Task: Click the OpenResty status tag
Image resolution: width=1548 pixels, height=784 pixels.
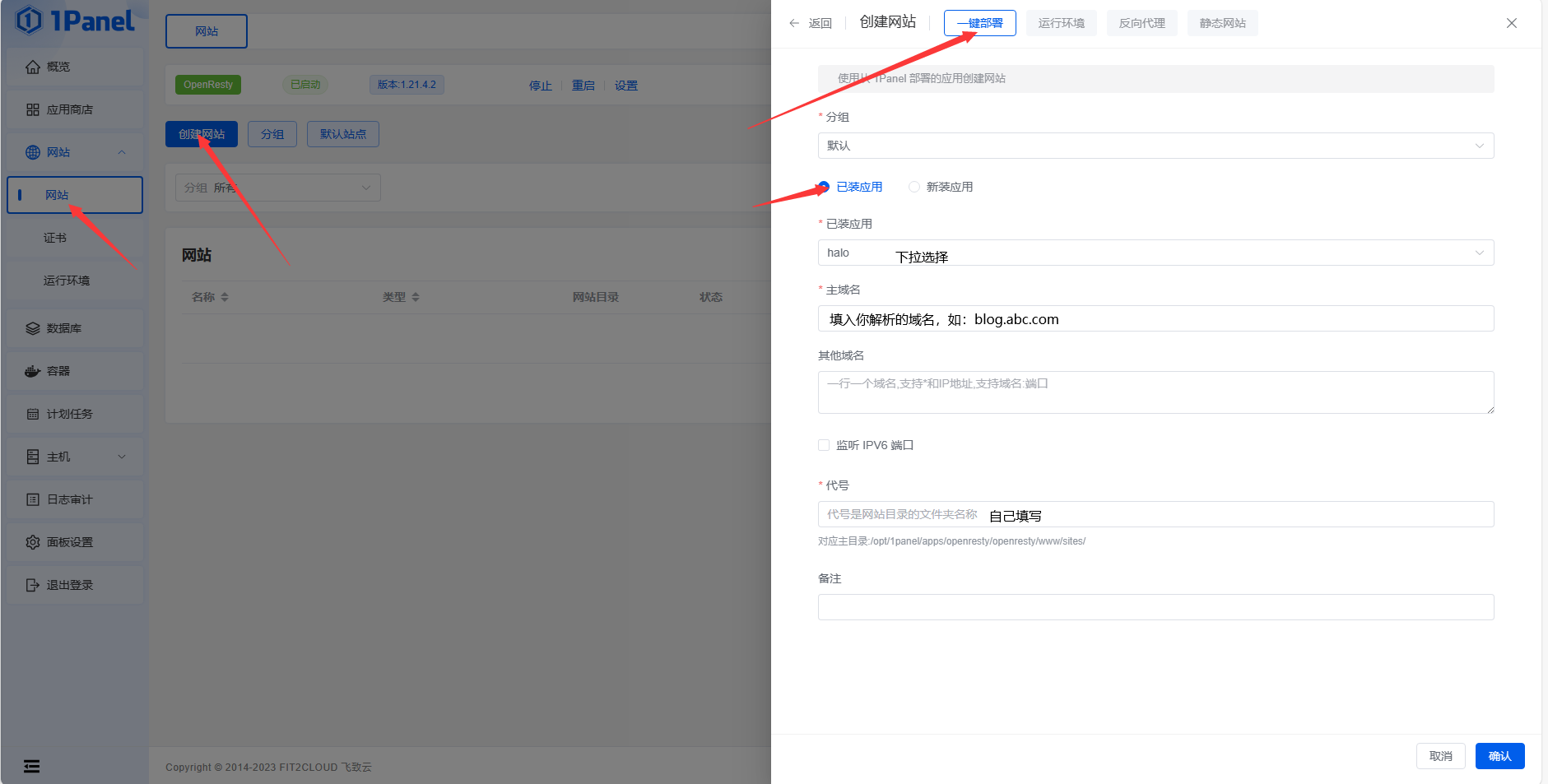Action: point(208,85)
